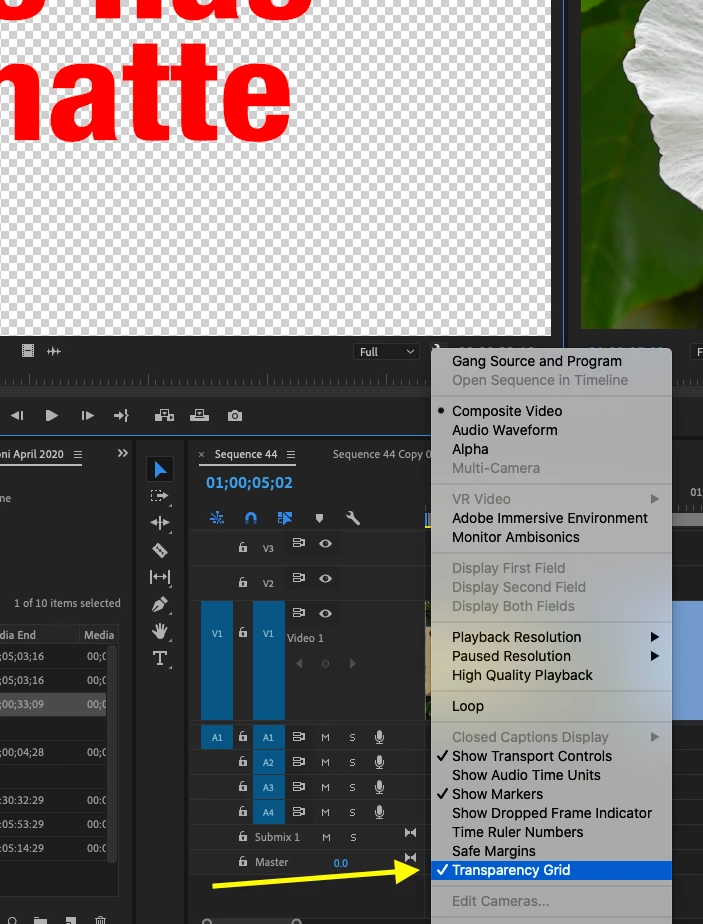Mute audio track A1

325,737
